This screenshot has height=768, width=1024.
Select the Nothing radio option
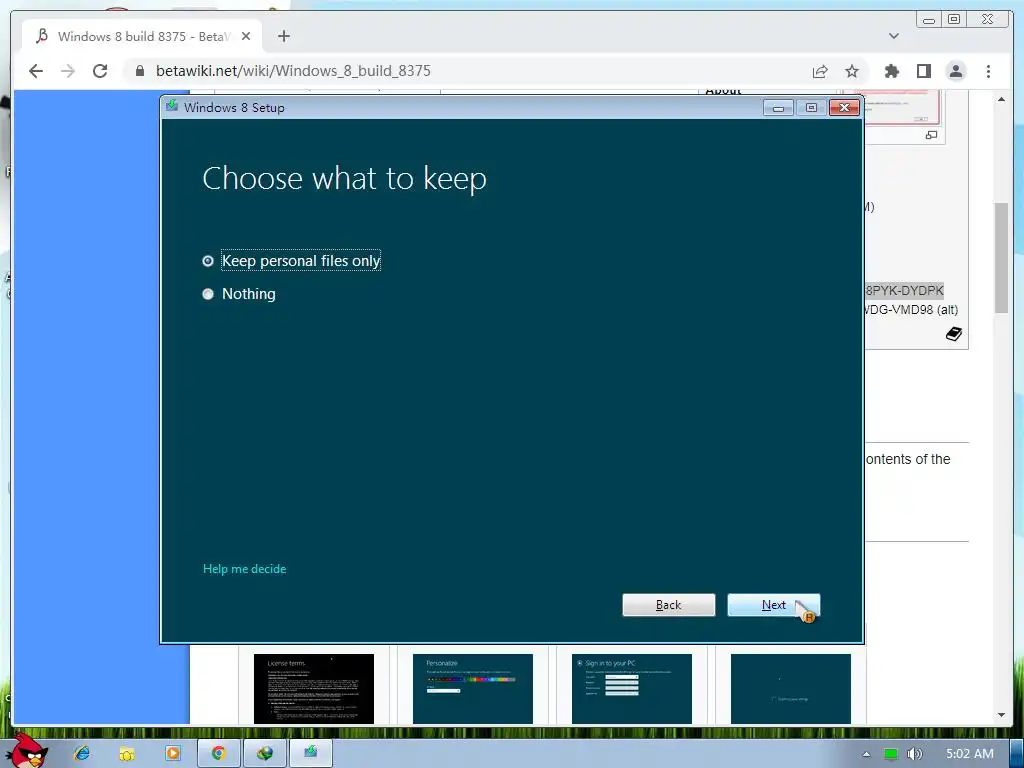(x=239, y=294)
